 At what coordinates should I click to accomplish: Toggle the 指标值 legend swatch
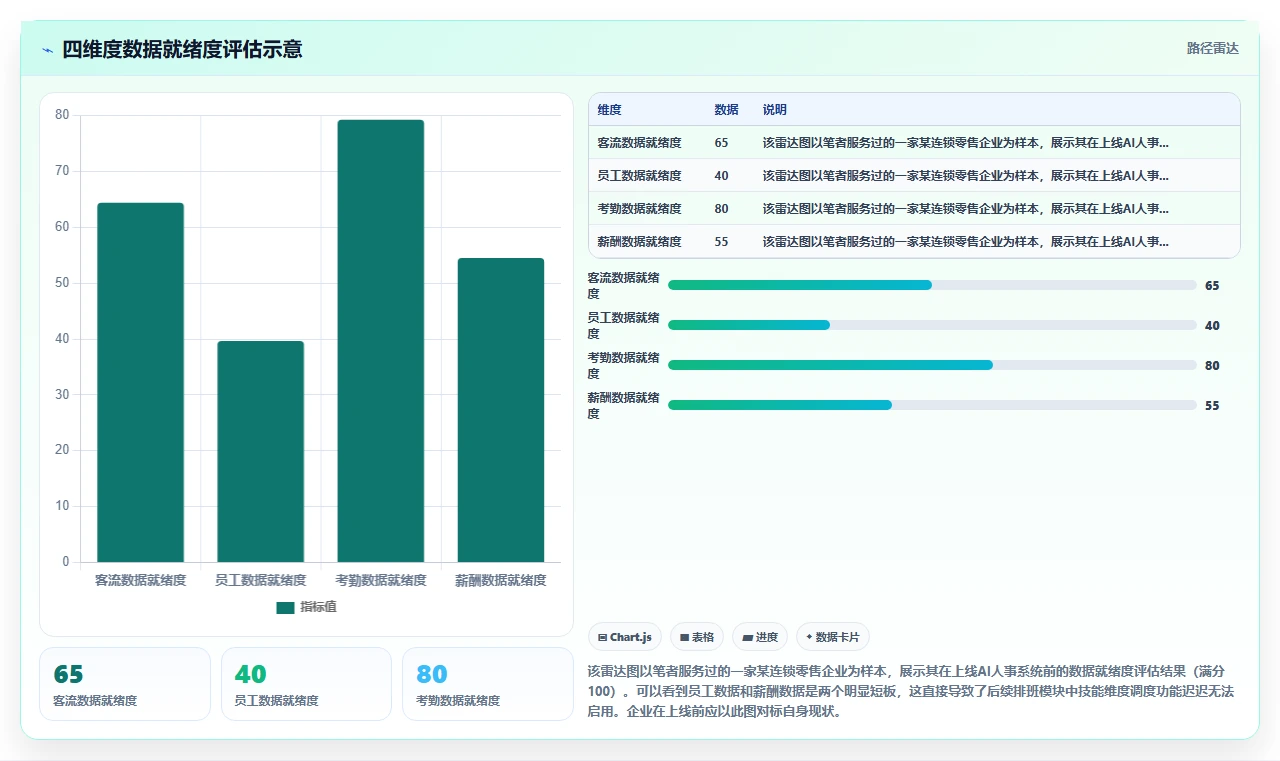pos(285,607)
